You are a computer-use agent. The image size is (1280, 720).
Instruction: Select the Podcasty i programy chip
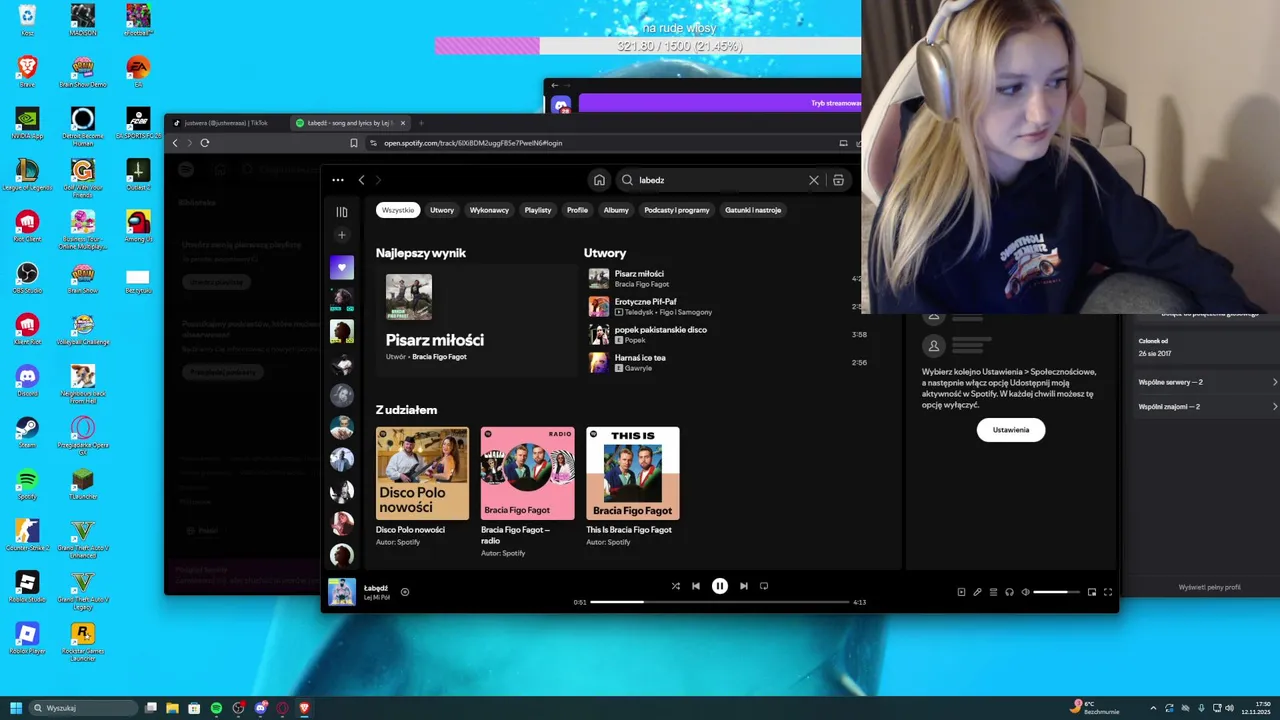tap(677, 210)
